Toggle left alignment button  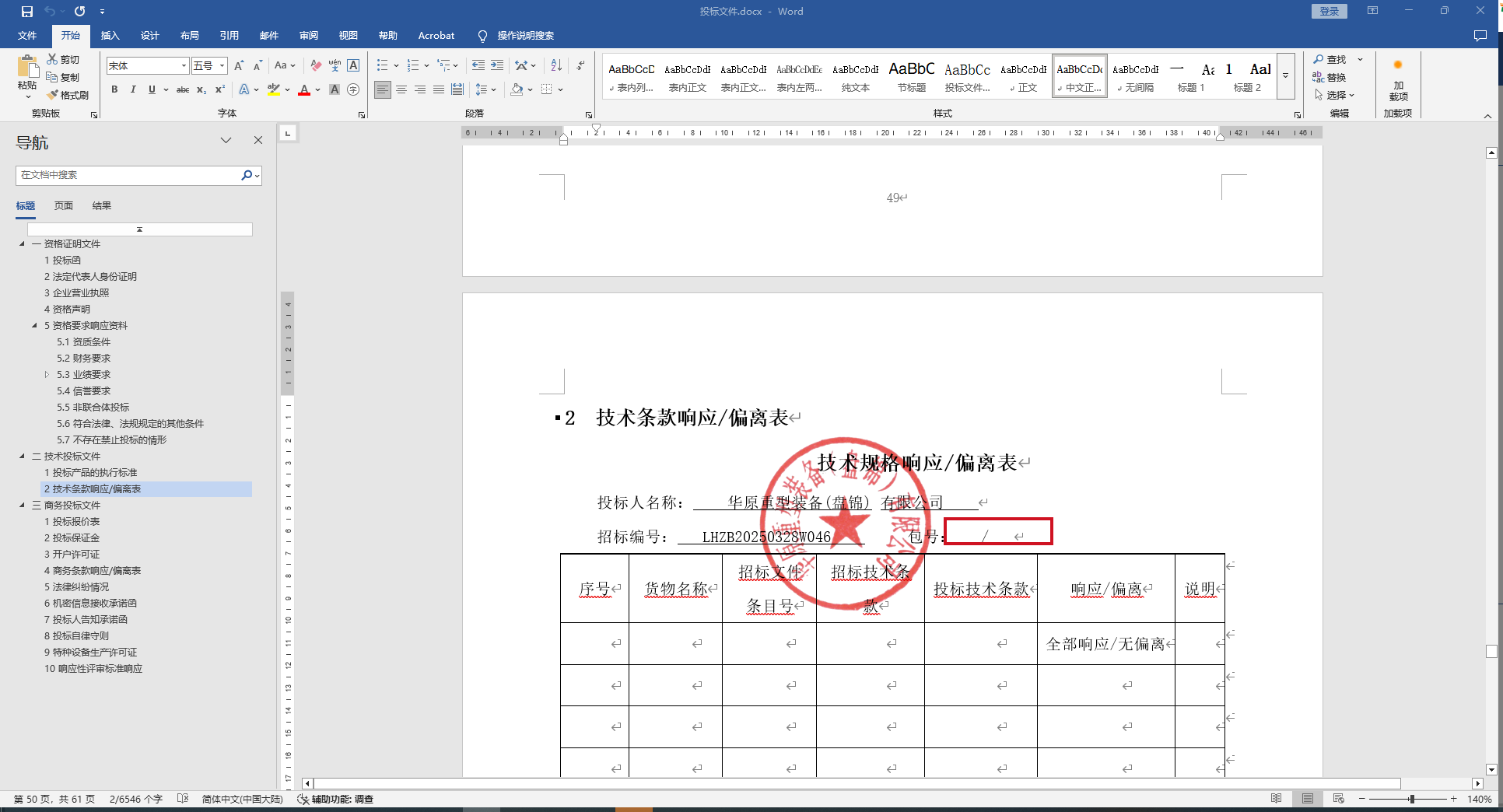tap(383, 89)
